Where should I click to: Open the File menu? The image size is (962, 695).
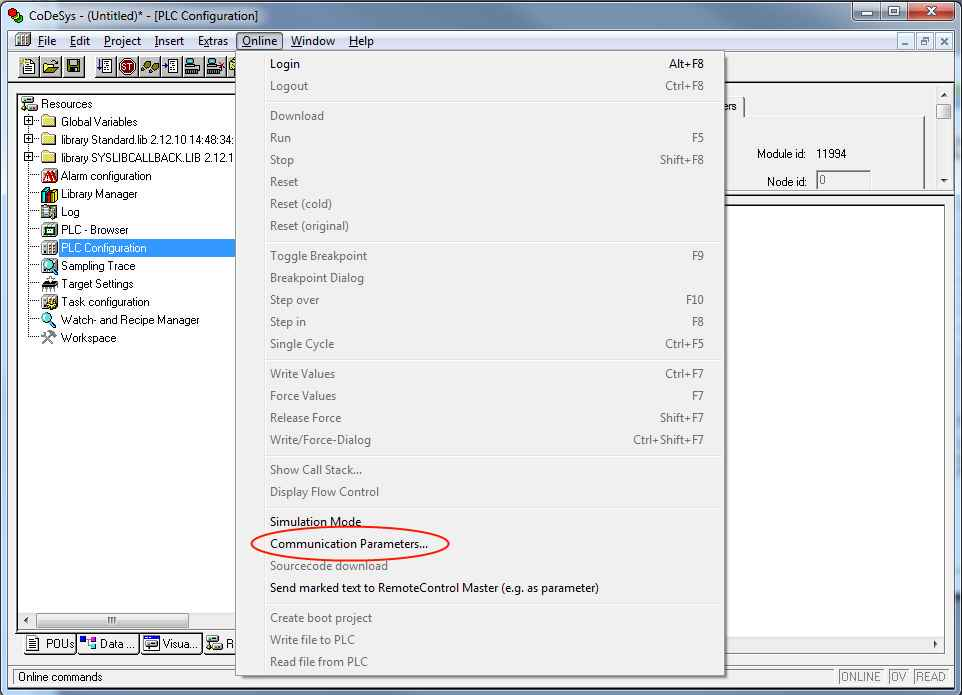(x=47, y=40)
